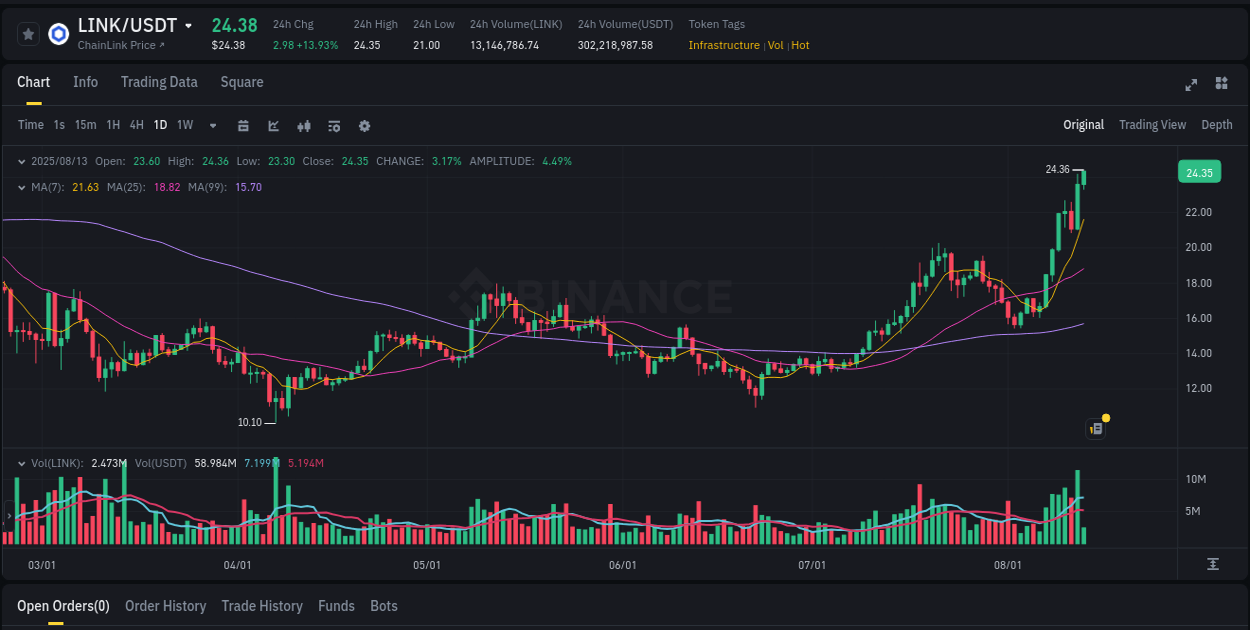Click the chart message icon with yellow dot
Screen dimensions: 1250x630
tap(1095, 428)
